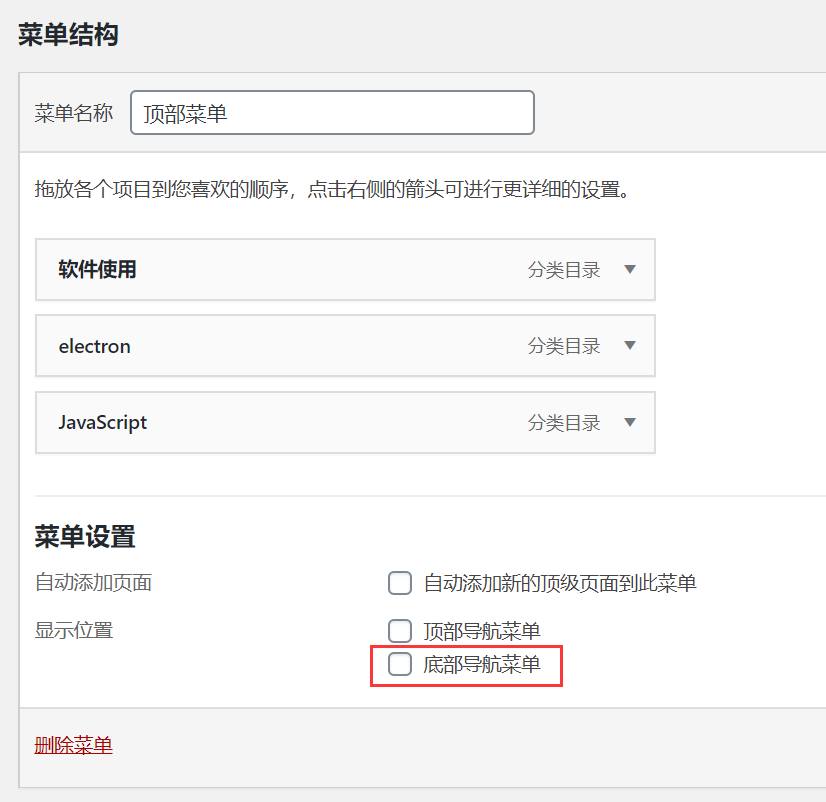Expand the electron menu item arrow
This screenshot has width=826, height=802.
tap(630, 346)
